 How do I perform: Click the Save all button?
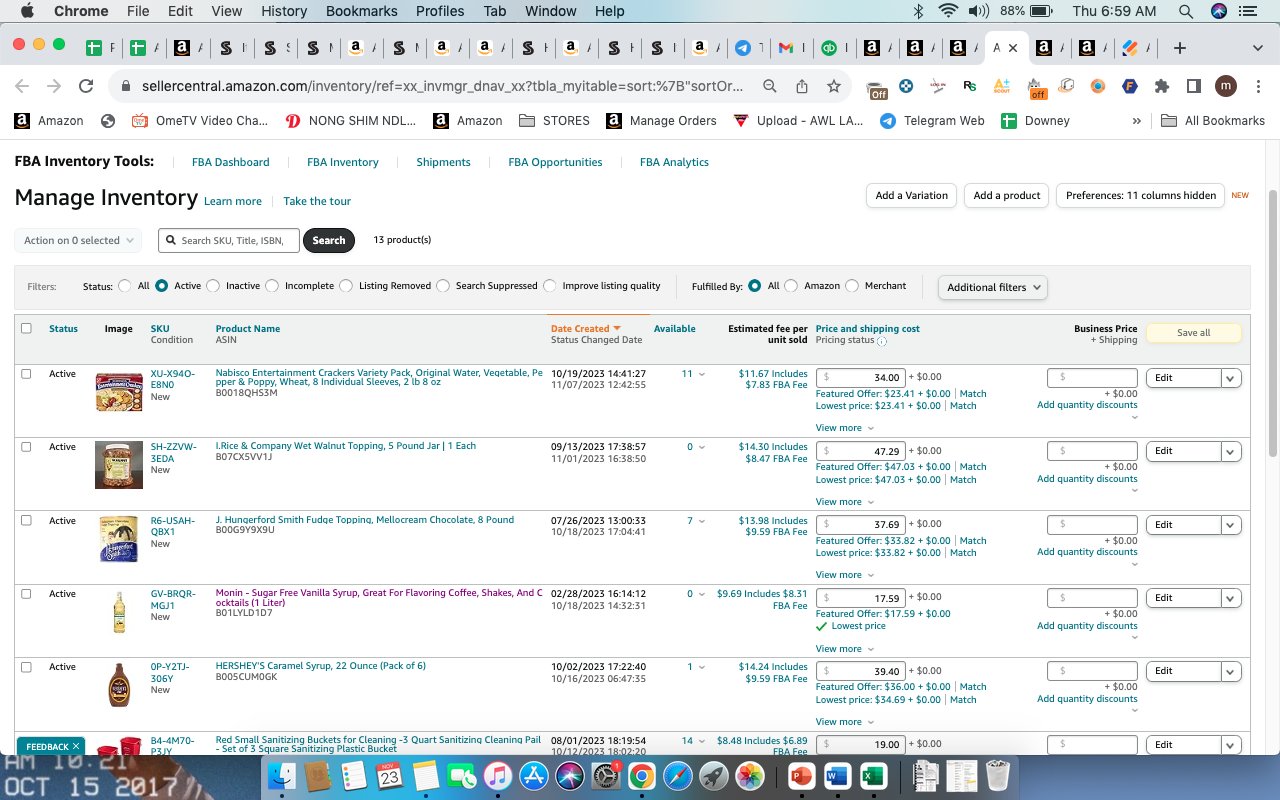coord(1193,333)
